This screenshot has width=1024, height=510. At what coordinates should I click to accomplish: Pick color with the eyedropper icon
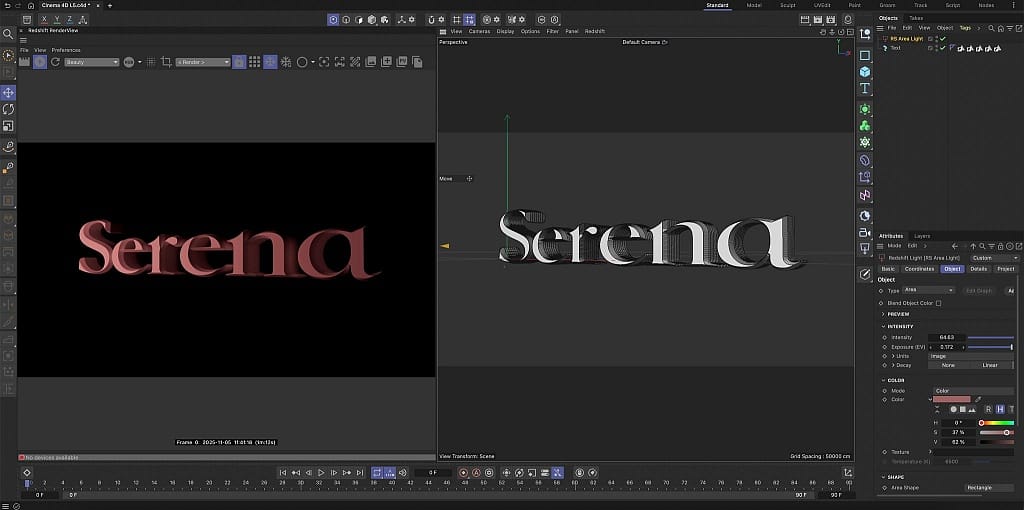(x=979, y=399)
